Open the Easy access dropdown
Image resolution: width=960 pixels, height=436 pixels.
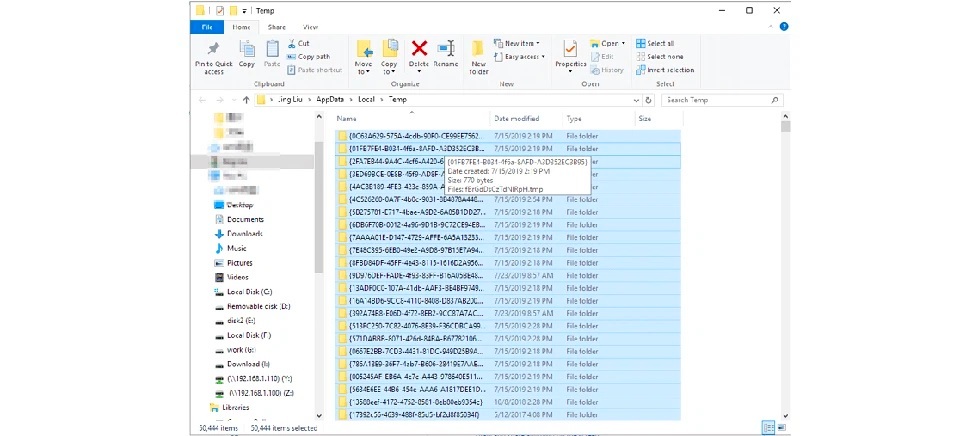(x=519, y=56)
